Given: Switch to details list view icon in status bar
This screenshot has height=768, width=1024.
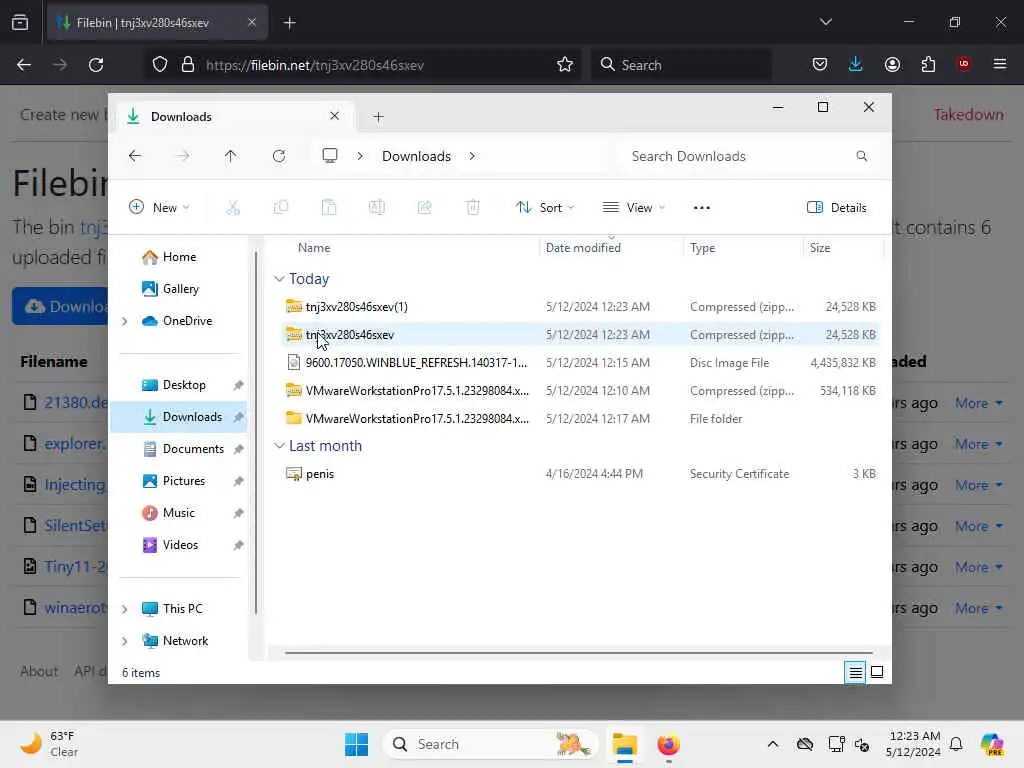Looking at the screenshot, I should [855, 672].
